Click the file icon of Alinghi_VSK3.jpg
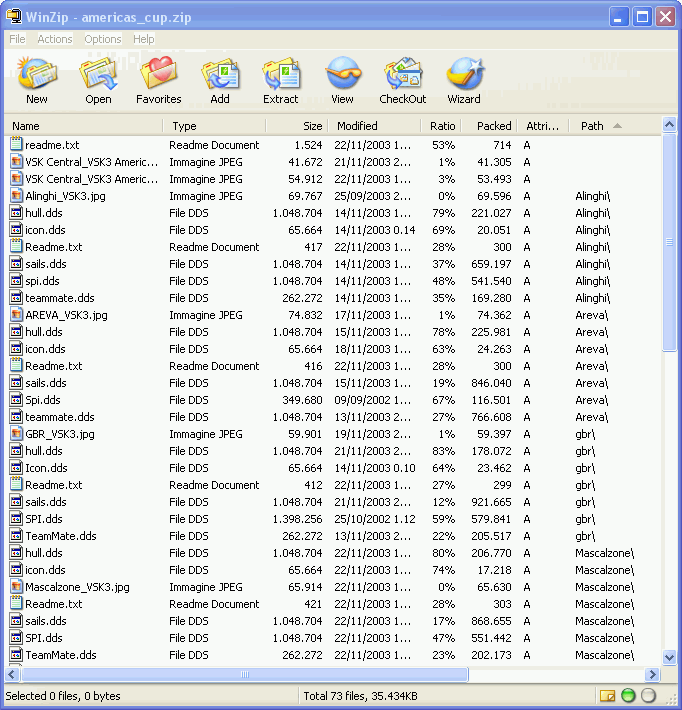Screen dimensions: 682x710 click(x=16, y=196)
